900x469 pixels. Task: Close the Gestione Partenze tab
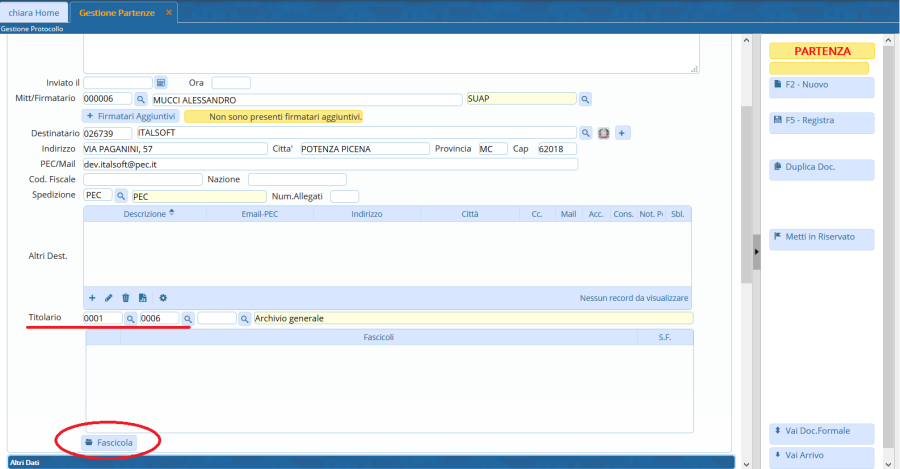[169, 12]
